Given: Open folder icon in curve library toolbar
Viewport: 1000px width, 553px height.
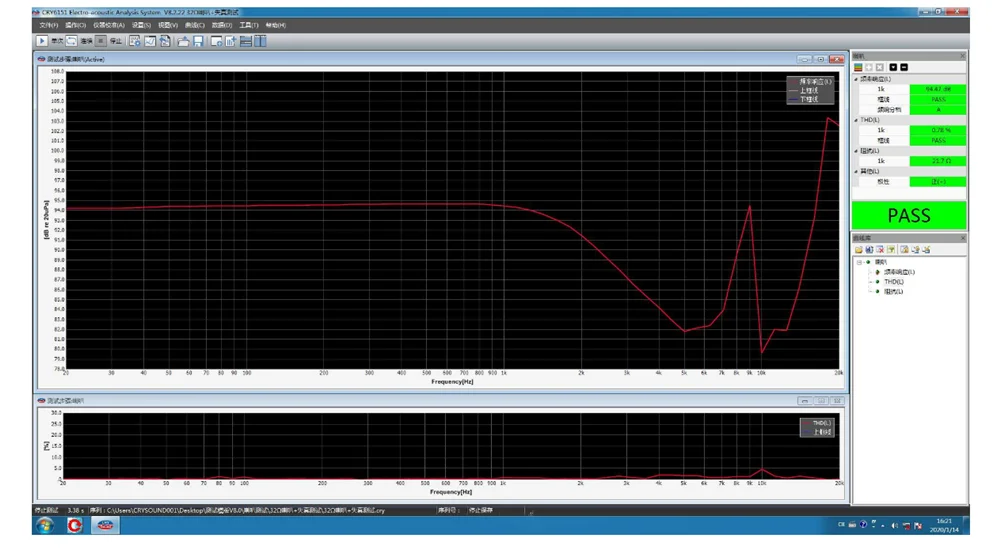Looking at the screenshot, I should point(858,249).
